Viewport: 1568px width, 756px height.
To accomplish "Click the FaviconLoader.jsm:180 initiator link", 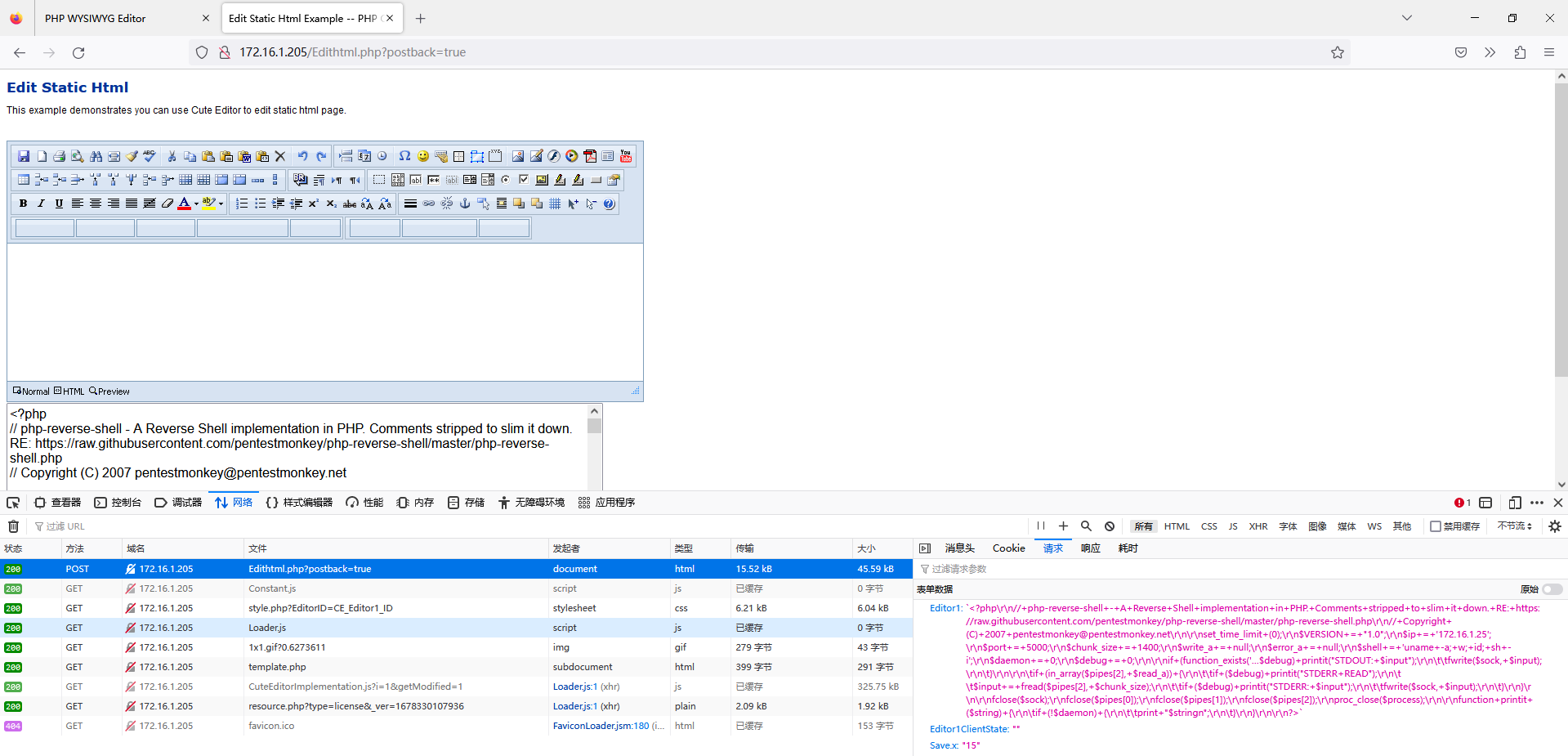I will click(x=601, y=726).
